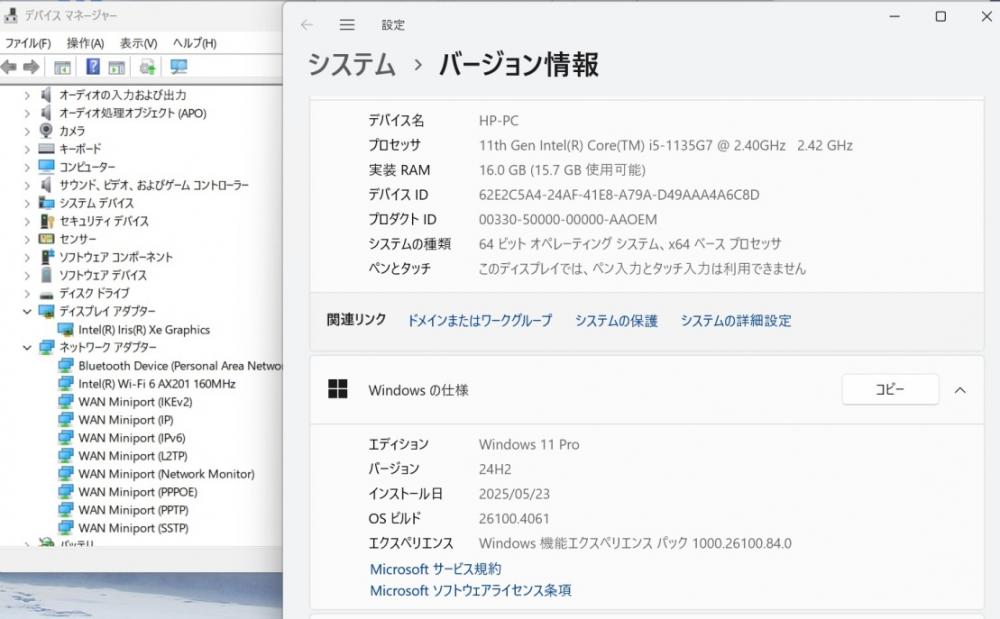Click the properties pane toolbar icon
Image resolution: width=1000 pixels, height=619 pixels.
116,67
